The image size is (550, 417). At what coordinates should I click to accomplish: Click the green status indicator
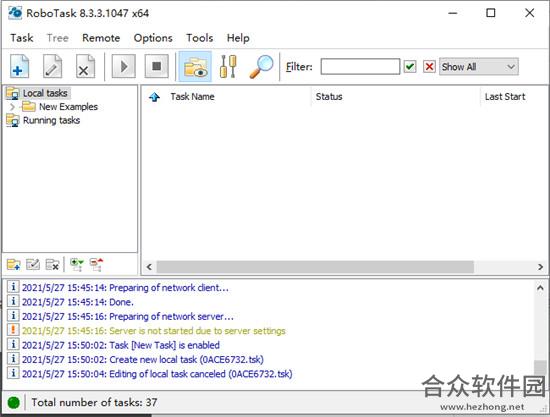(14, 403)
